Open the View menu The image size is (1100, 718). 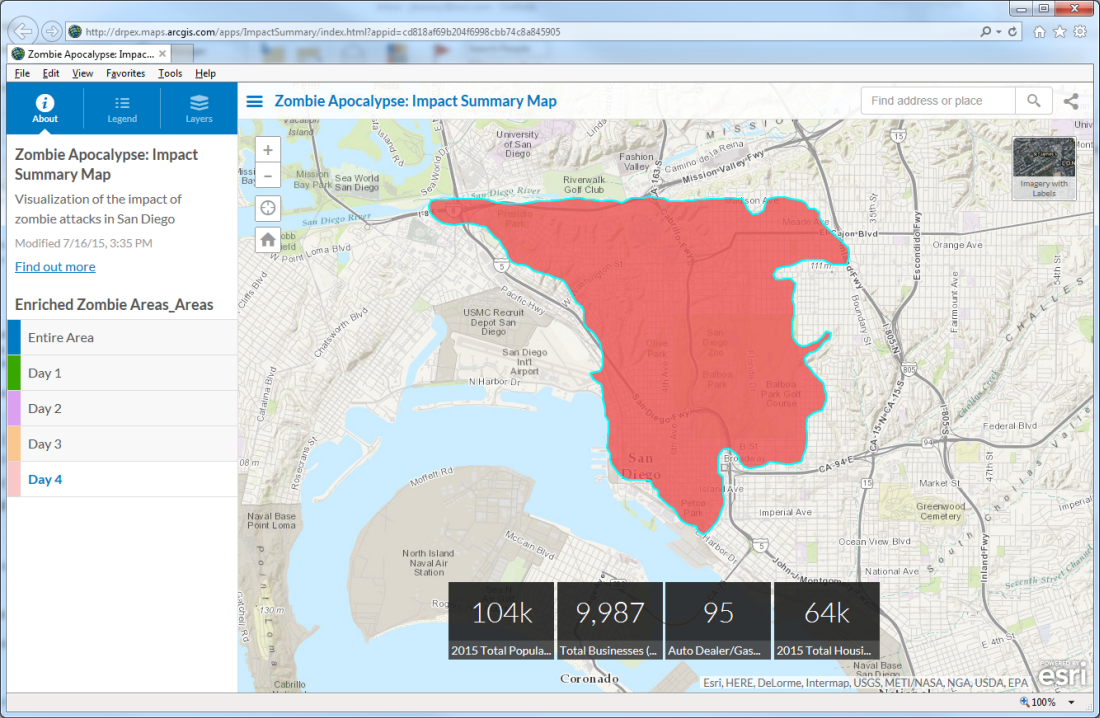[82, 73]
